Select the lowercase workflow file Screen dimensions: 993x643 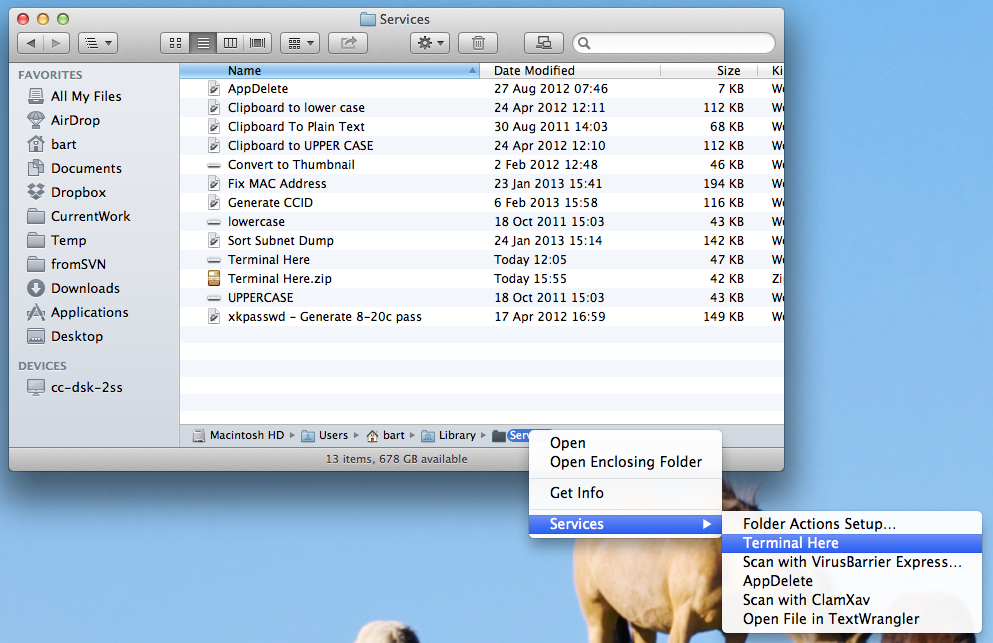[x=256, y=222]
